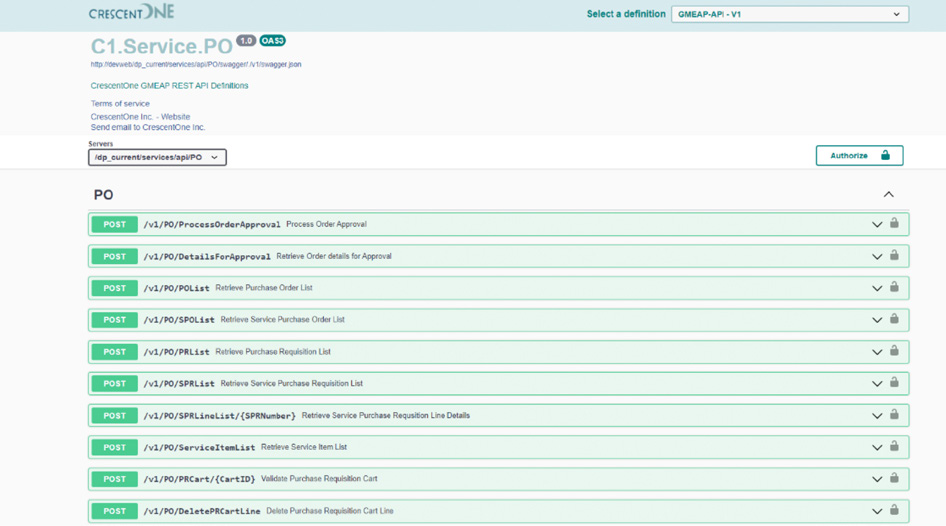Click the lock icon on POList row
The width and height of the screenshot is (946, 526).
(x=894, y=287)
